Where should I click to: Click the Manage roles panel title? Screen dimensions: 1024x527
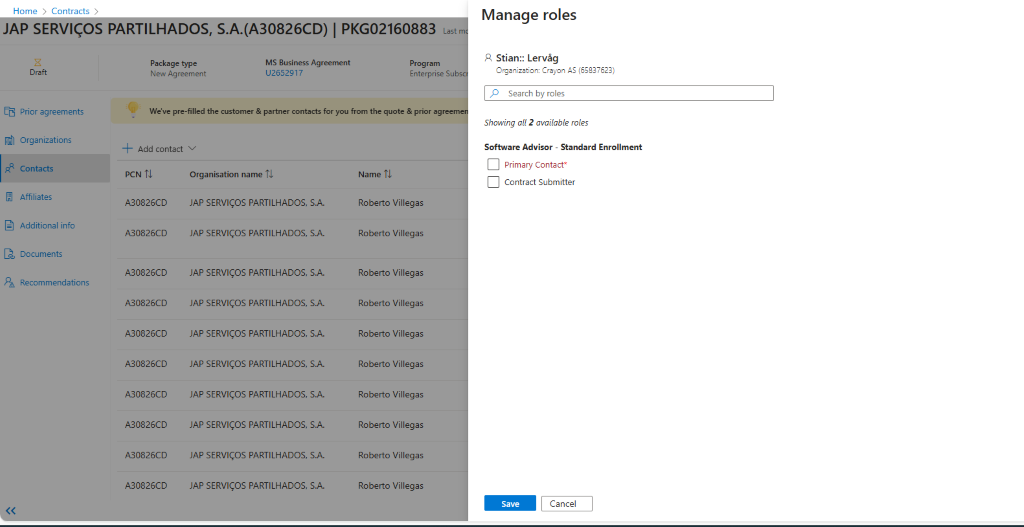529,15
